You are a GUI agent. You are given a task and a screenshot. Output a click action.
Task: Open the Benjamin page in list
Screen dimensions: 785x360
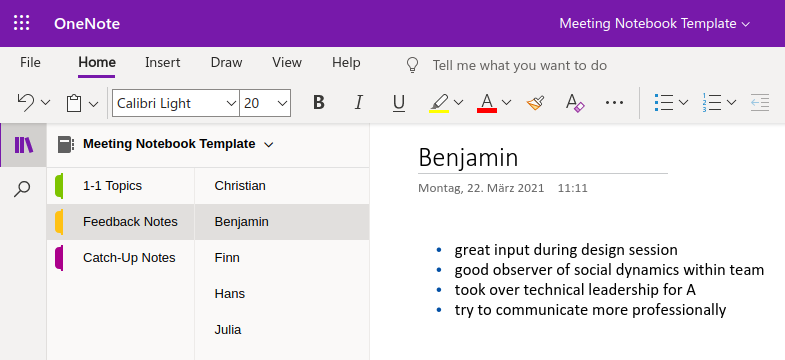[282, 222]
